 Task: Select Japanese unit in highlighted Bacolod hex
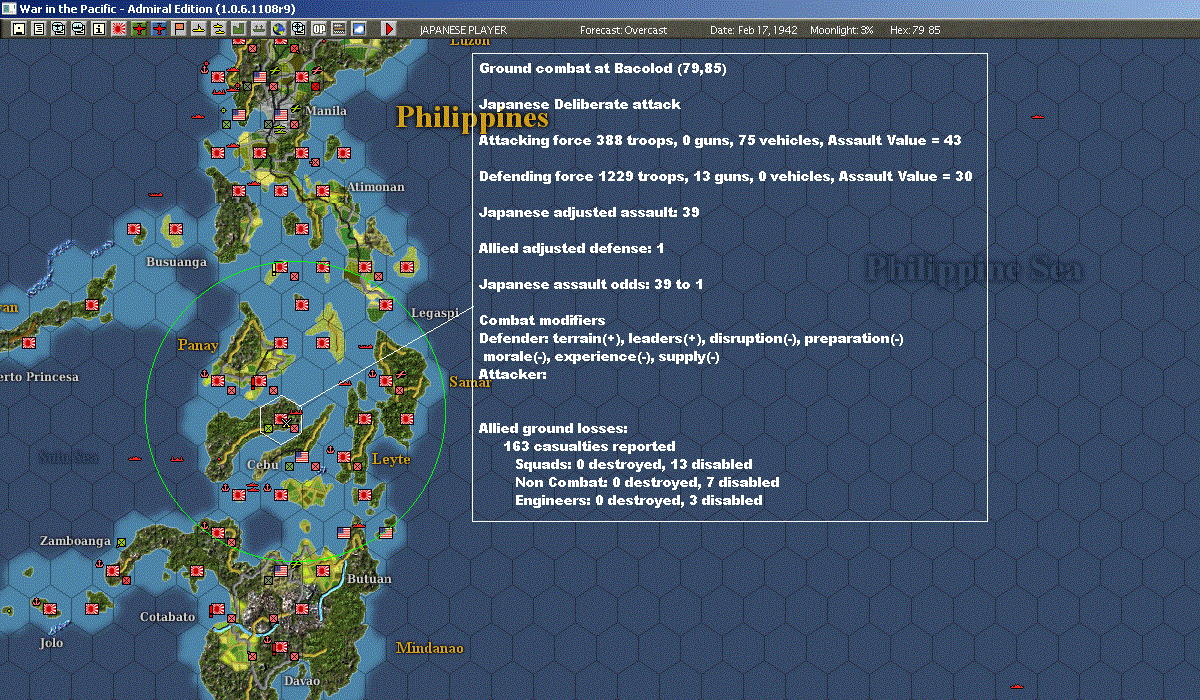[281, 419]
